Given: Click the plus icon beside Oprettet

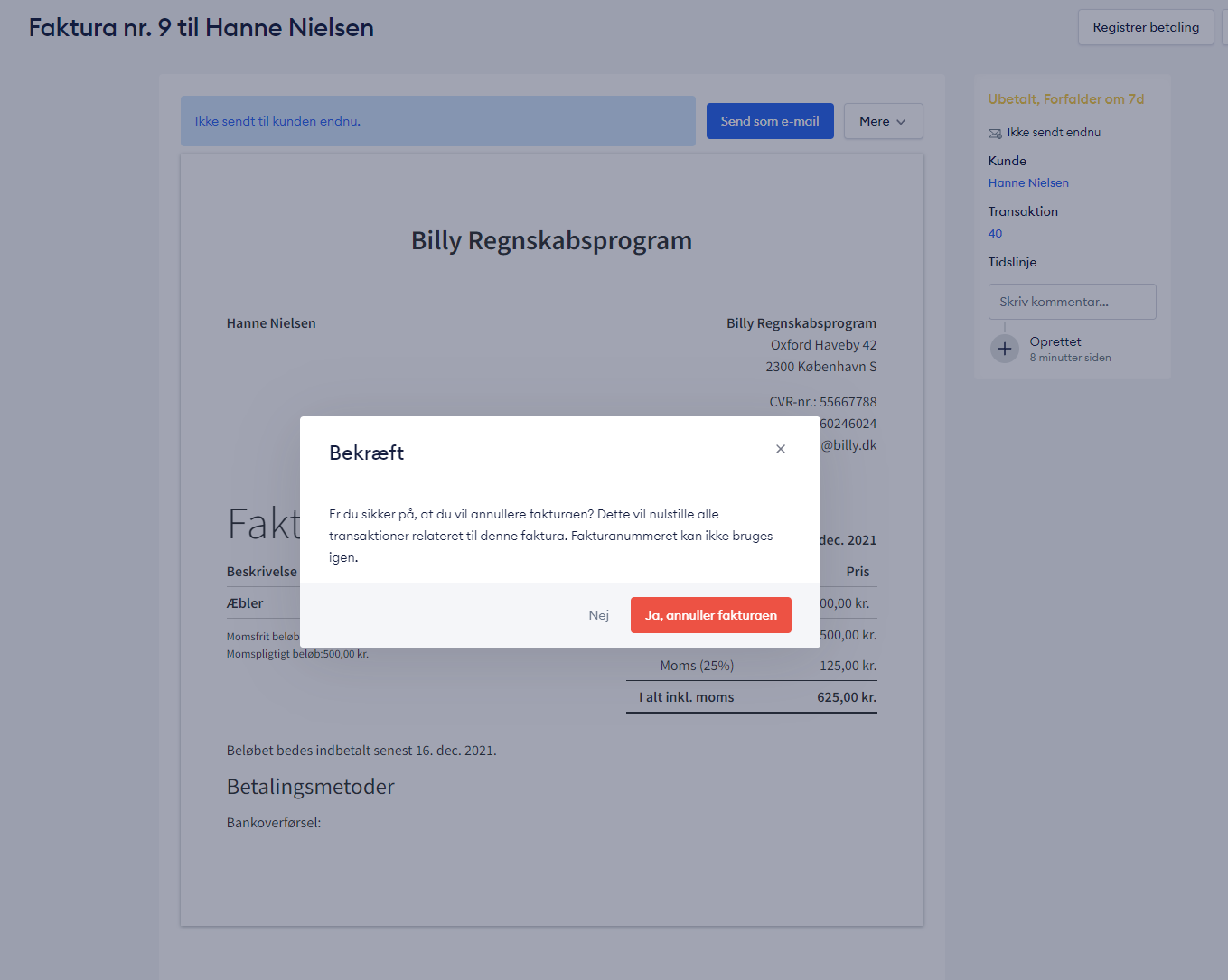Looking at the screenshot, I should click(x=1005, y=348).
